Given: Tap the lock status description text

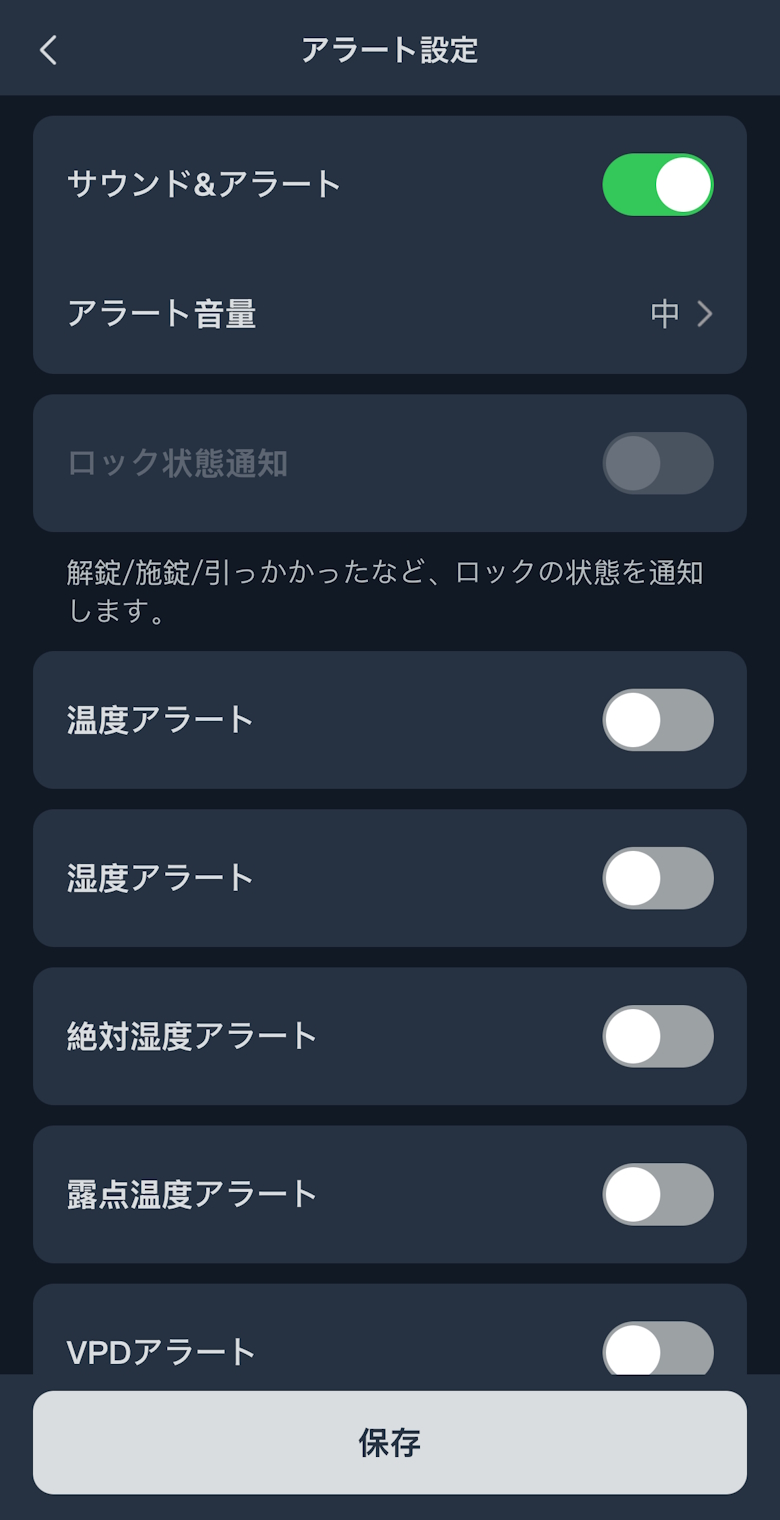Looking at the screenshot, I should [385, 591].
